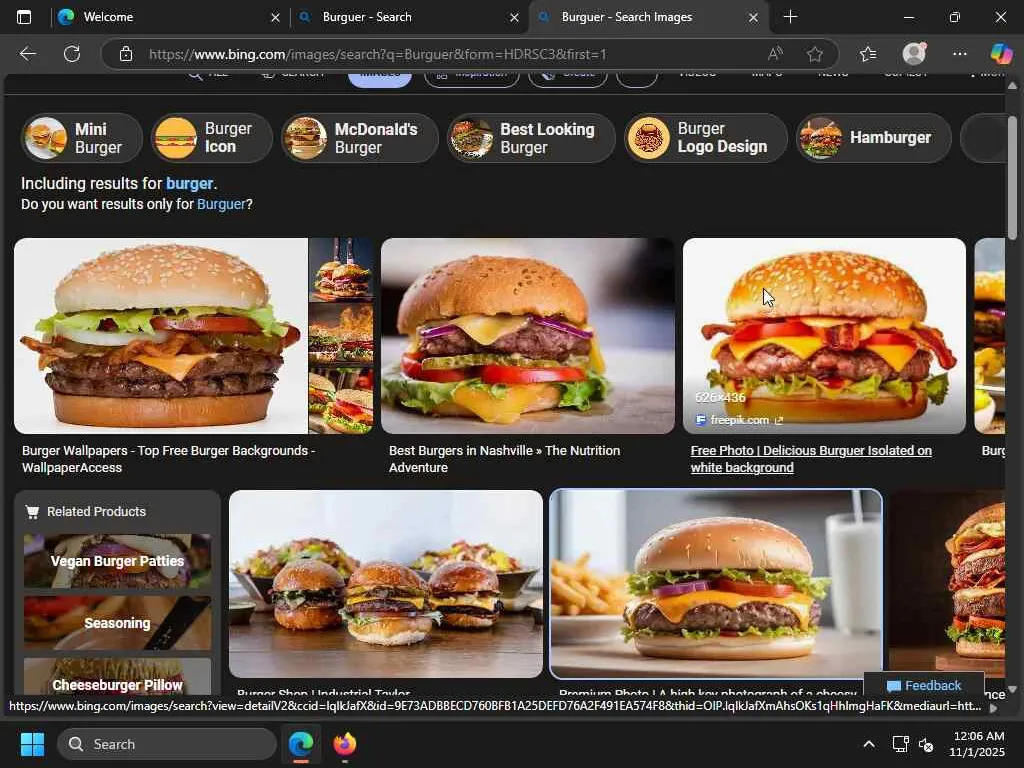Reload the page with the Refresh icon
Screen dimensions: 1024x768
click(72, 54)
